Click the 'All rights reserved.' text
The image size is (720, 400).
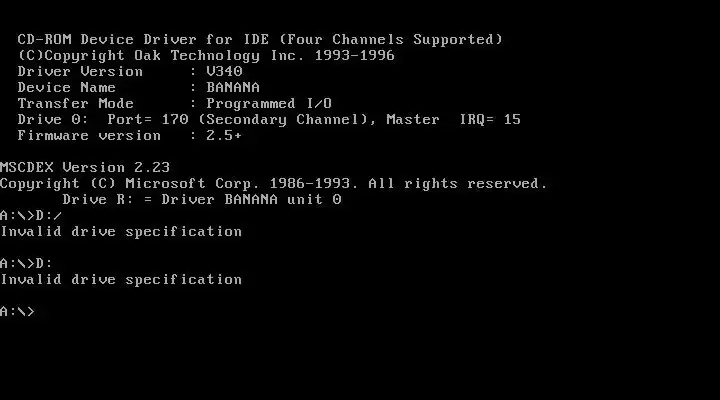tap(458, 184)
